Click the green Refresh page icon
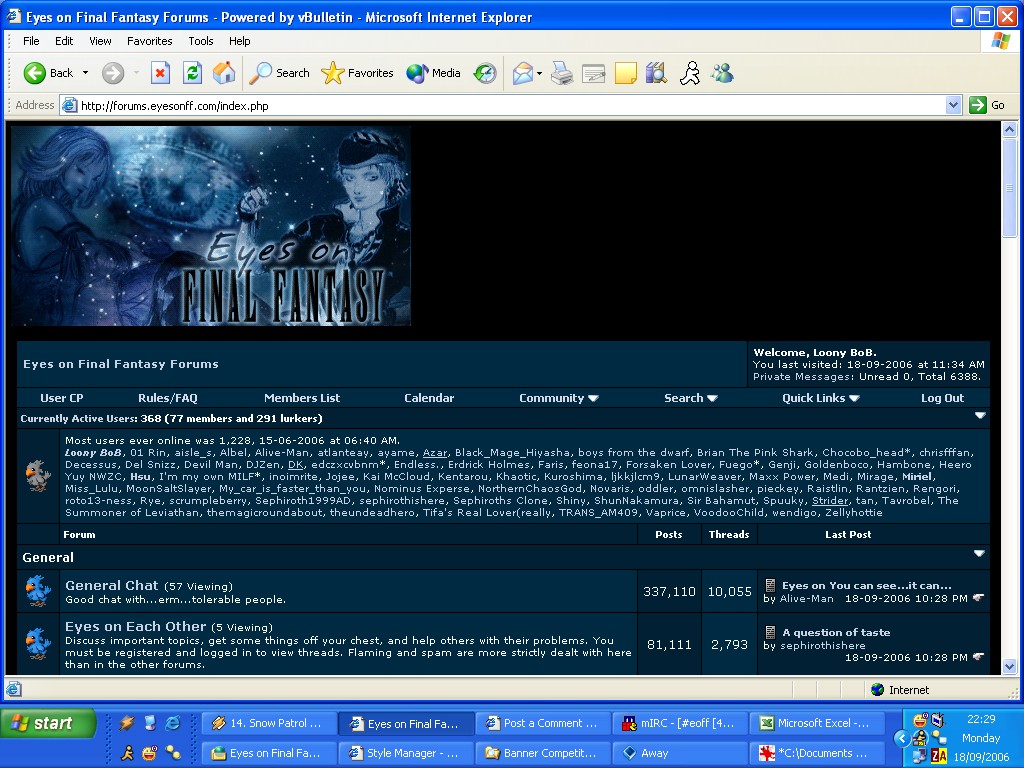The height and width of the screenshot is (768, 1024). 192,73
